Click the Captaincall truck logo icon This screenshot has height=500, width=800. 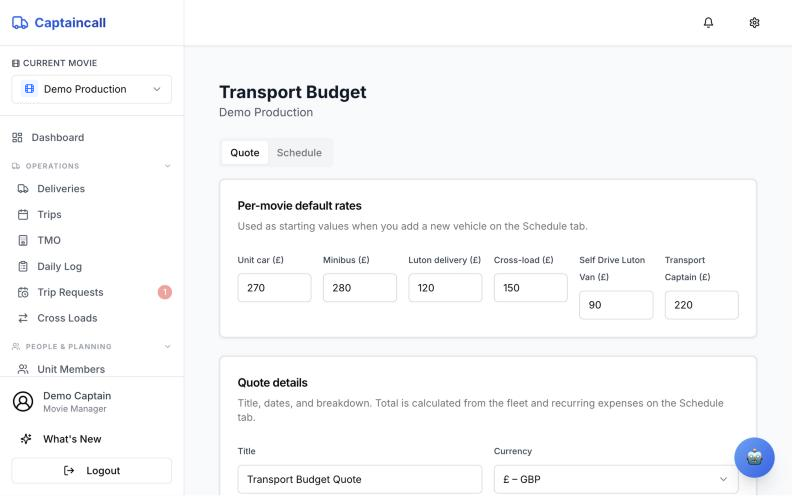tap(20, 23)
